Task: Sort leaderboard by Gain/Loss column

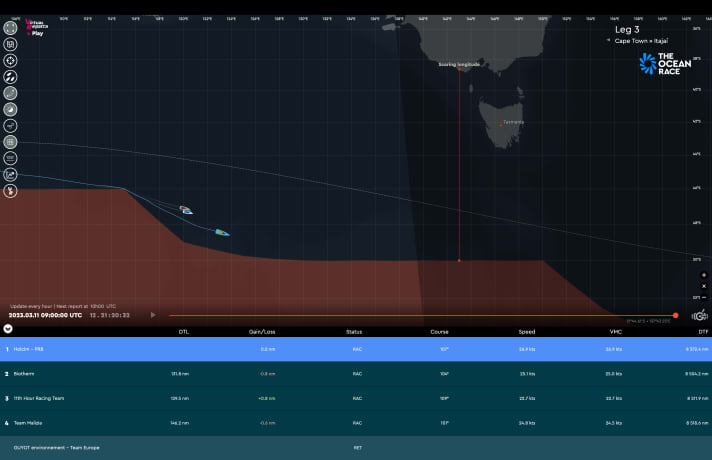Action: [x=262, y=332]
